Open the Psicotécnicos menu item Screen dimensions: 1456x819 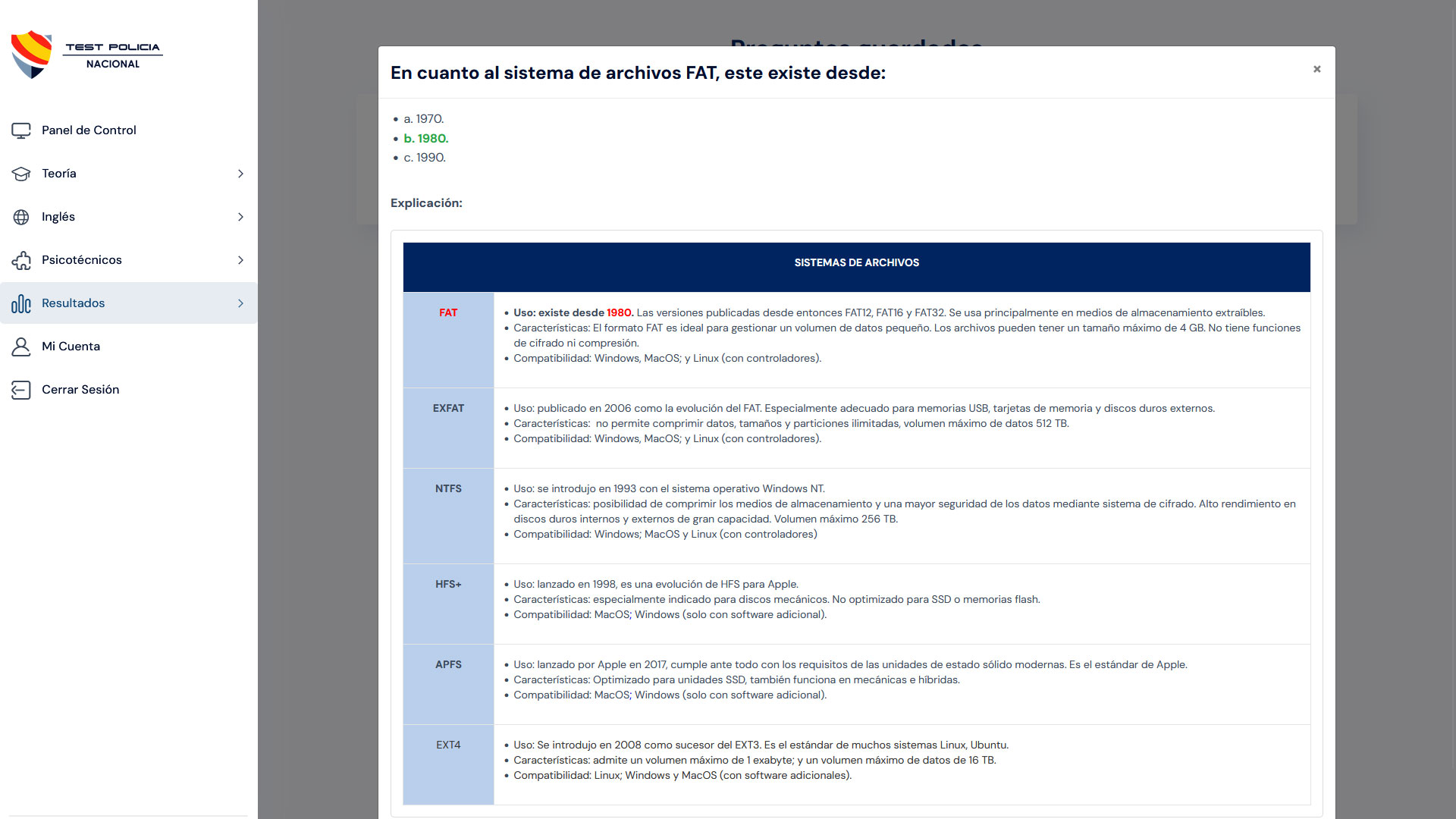[x=129, y=260]
